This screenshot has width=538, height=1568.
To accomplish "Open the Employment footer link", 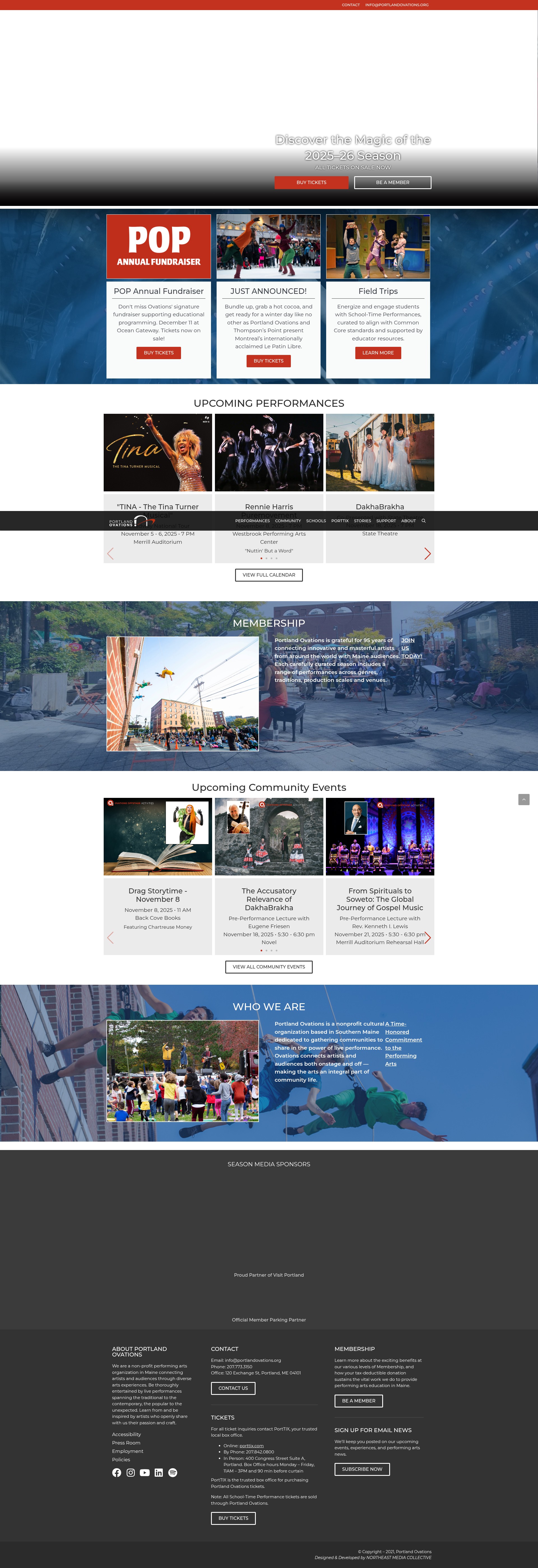I will [128, 1451].
